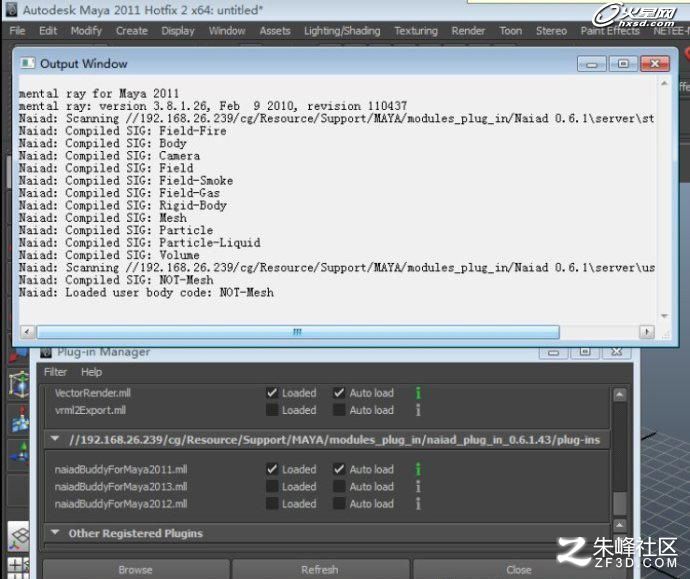
Task: Select the cube manipulator tool in toolbox
Action: (19, 384)
